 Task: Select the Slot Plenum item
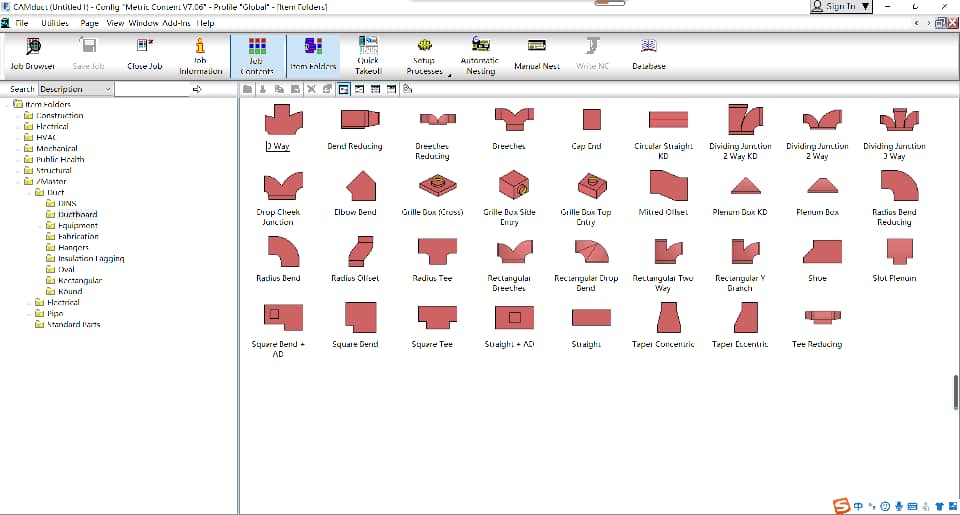[894, 260]
